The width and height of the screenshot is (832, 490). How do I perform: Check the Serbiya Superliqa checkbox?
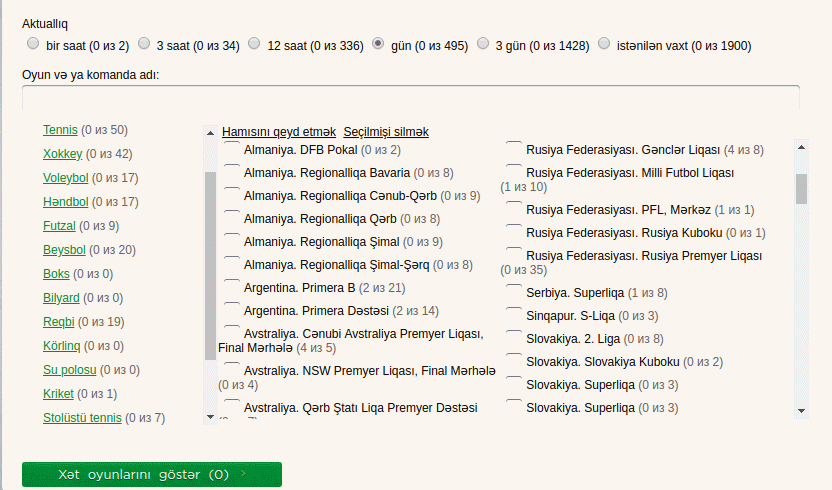pos(514,291)
